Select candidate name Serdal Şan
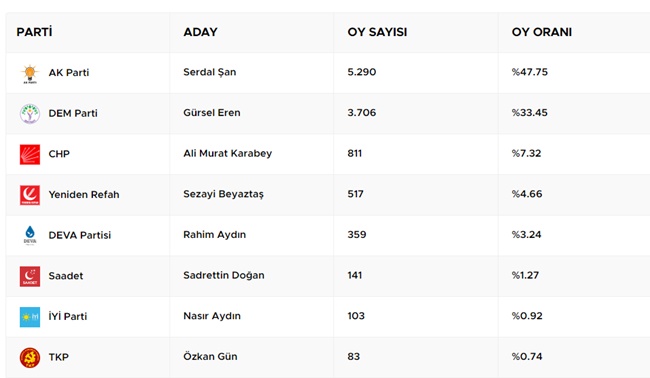The height and width of the screenshot is (378, 650). tap(210, 72)
